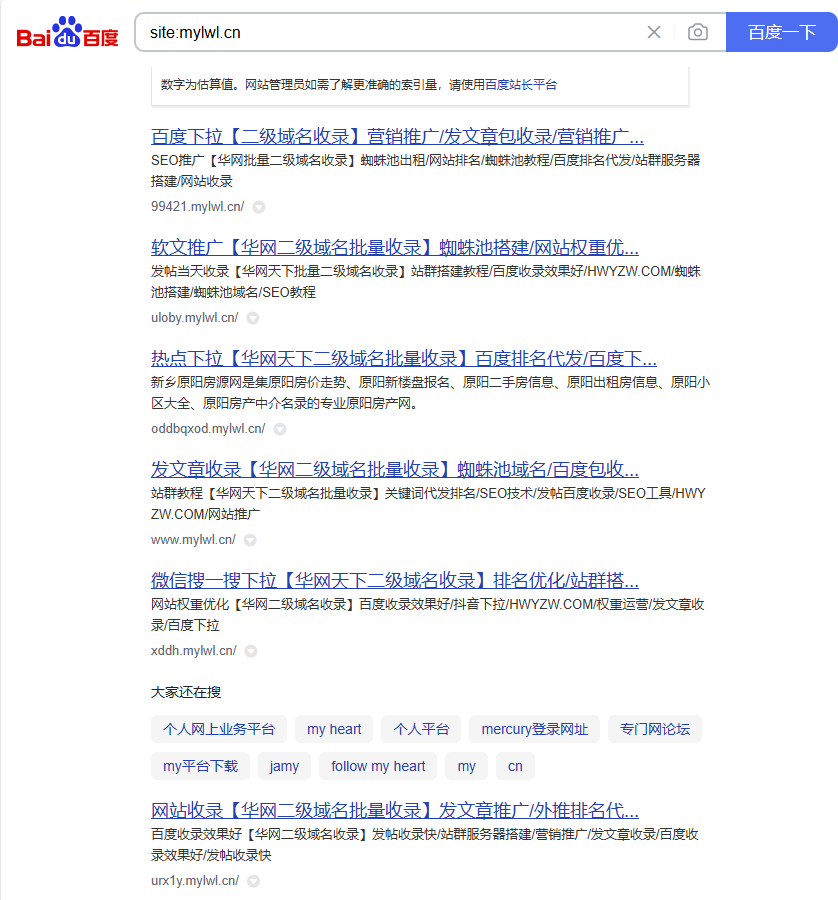Click snippet starting with 发帖当天收录
Viewport: 838px width, 900px height.
coord(425,282)
